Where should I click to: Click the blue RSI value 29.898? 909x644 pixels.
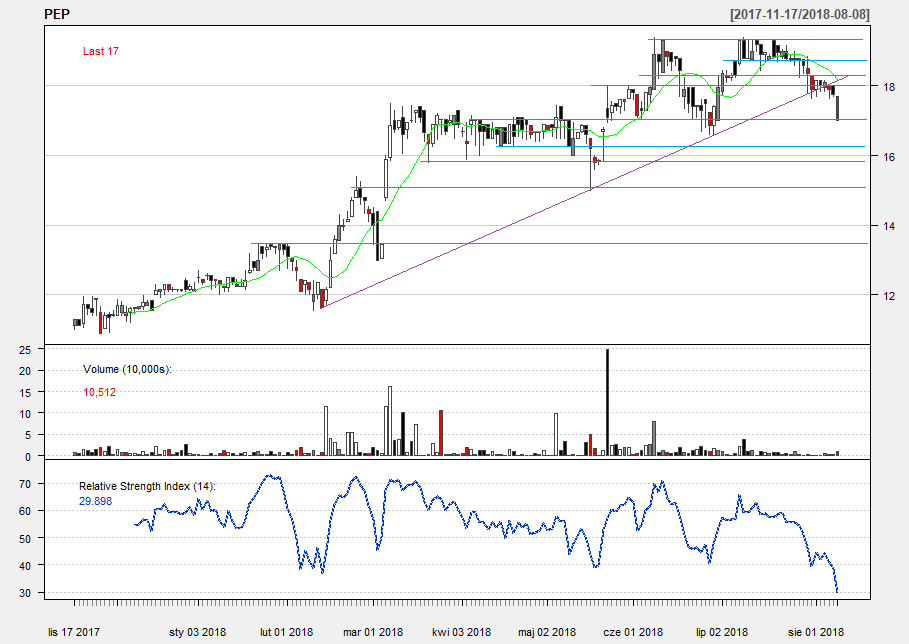point(96,501)
